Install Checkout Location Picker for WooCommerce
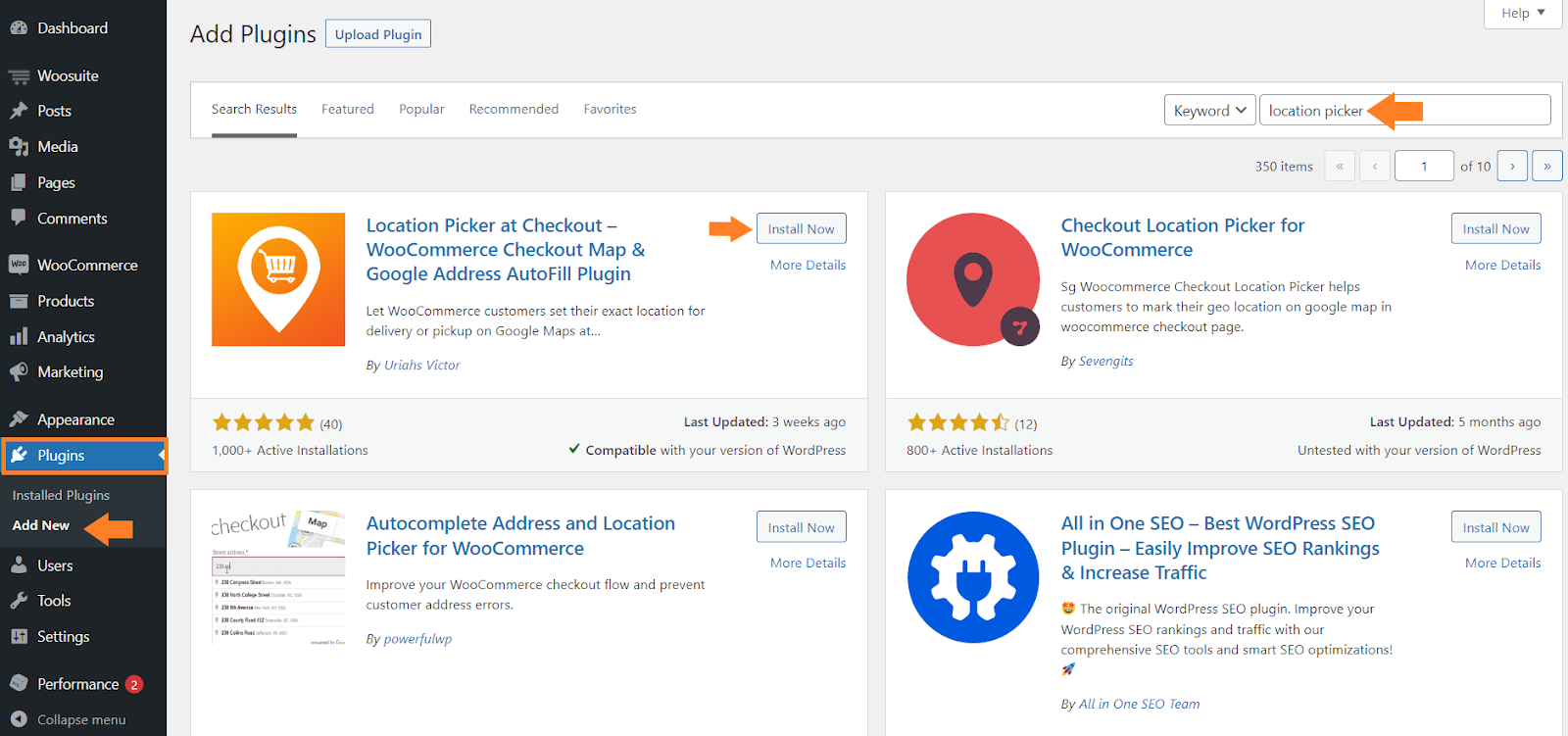This screenshot has width=1568, height=736. coord(1495,228)
